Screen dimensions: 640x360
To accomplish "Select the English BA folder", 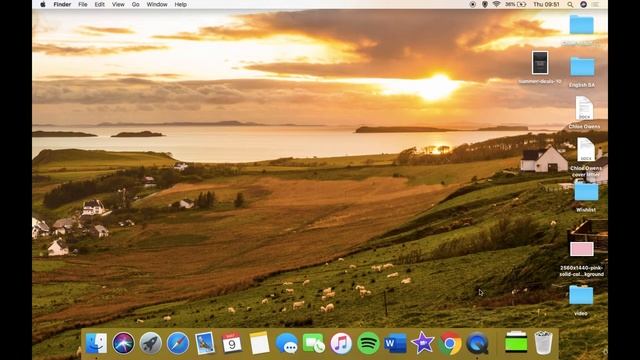I will (582, 67).
